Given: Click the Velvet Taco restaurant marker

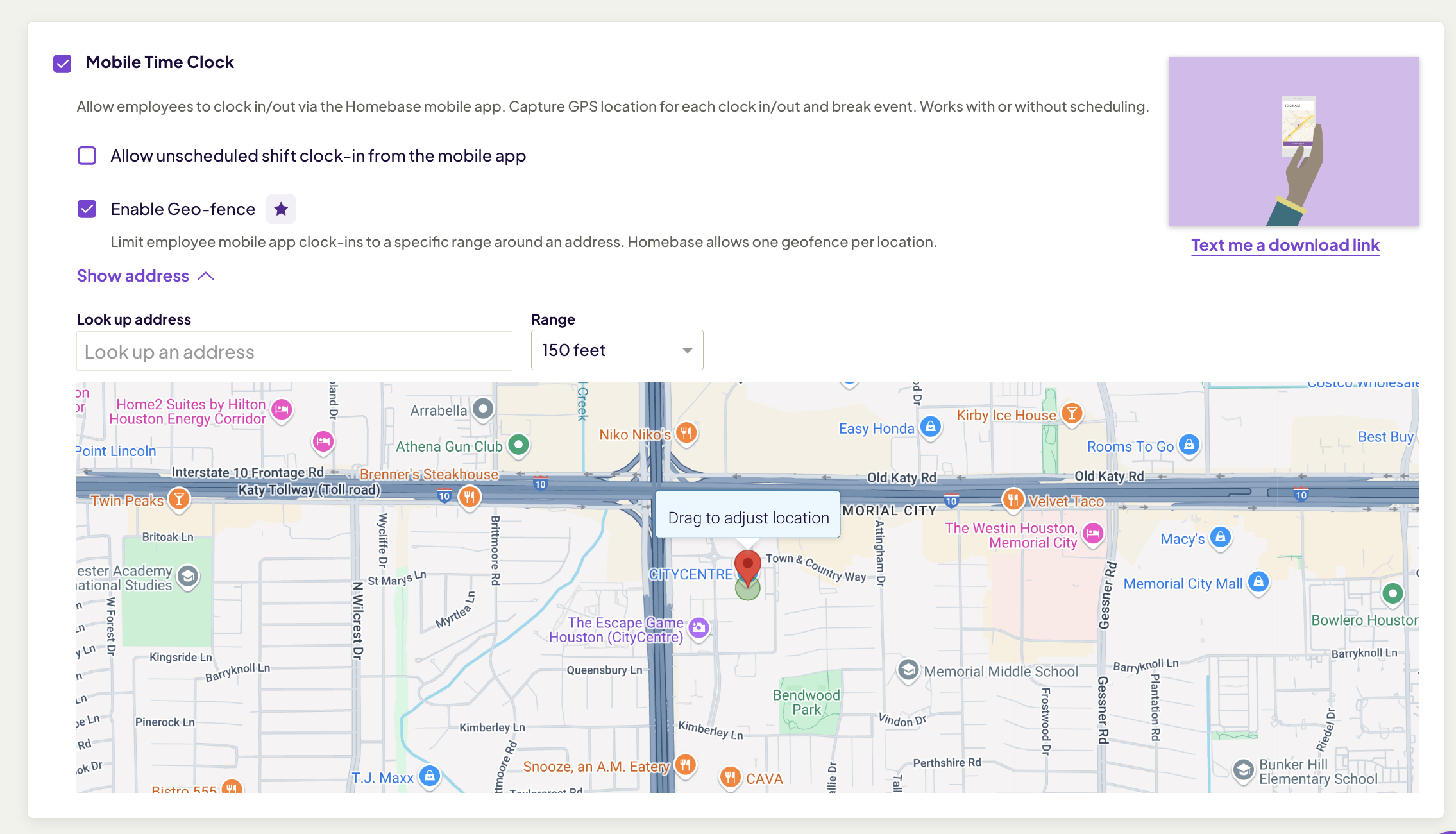Looking at the screenshot, I should 1013,500.
